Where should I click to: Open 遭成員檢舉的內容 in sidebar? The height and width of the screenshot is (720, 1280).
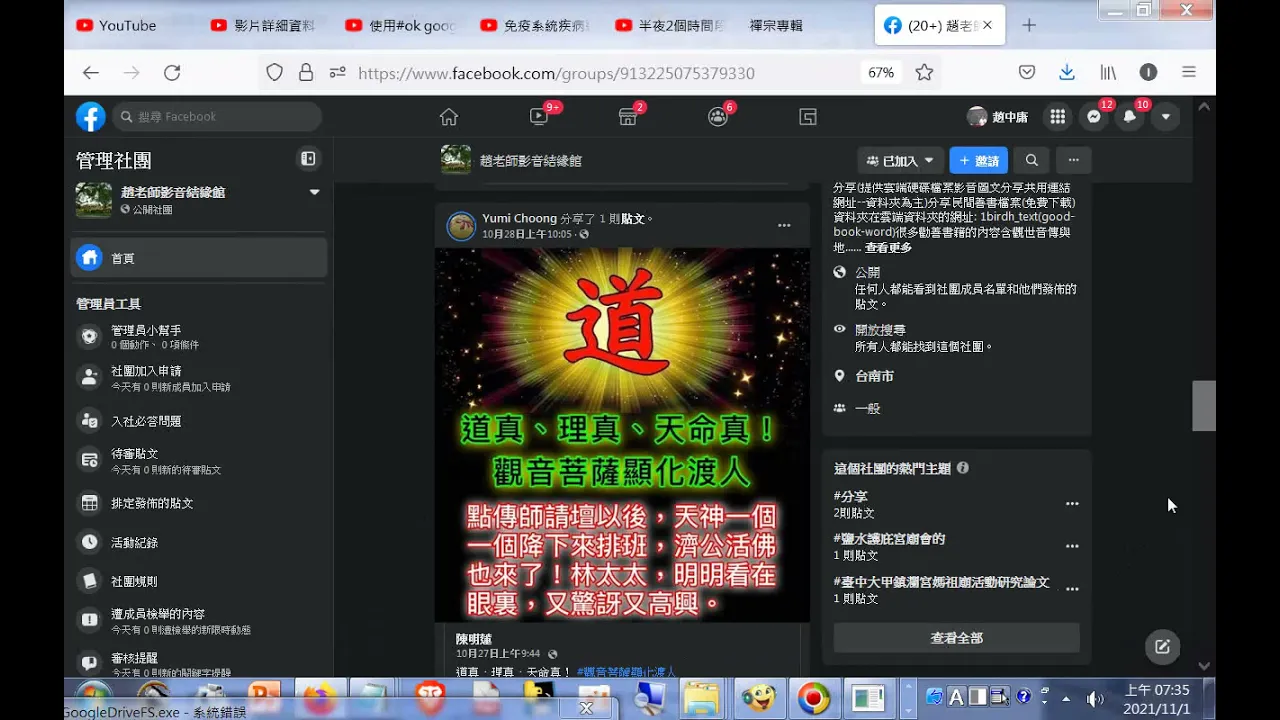(x=199, y=621)
